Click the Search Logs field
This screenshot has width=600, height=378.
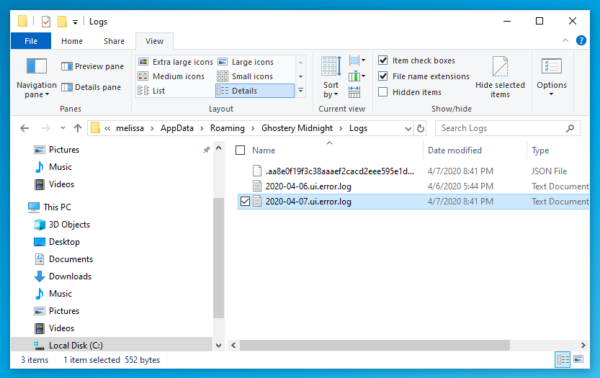[x=507, y=128]
